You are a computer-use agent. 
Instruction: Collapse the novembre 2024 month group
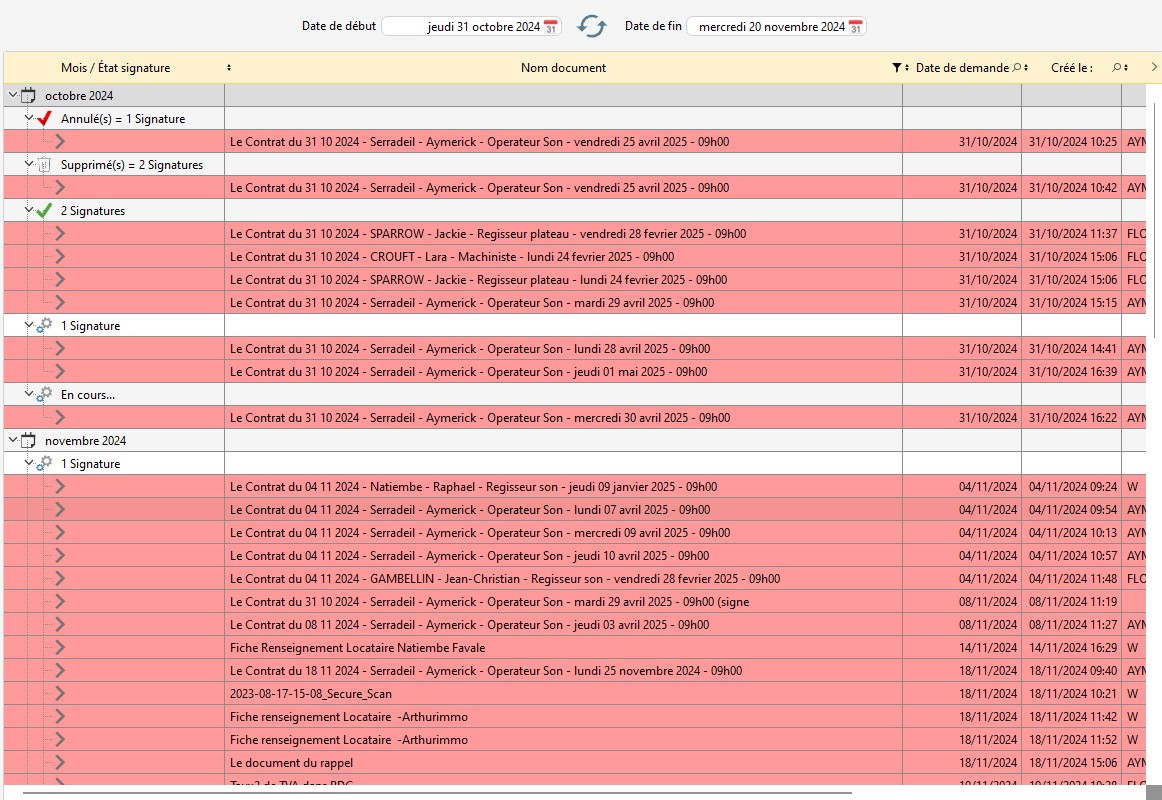(12, 440)
